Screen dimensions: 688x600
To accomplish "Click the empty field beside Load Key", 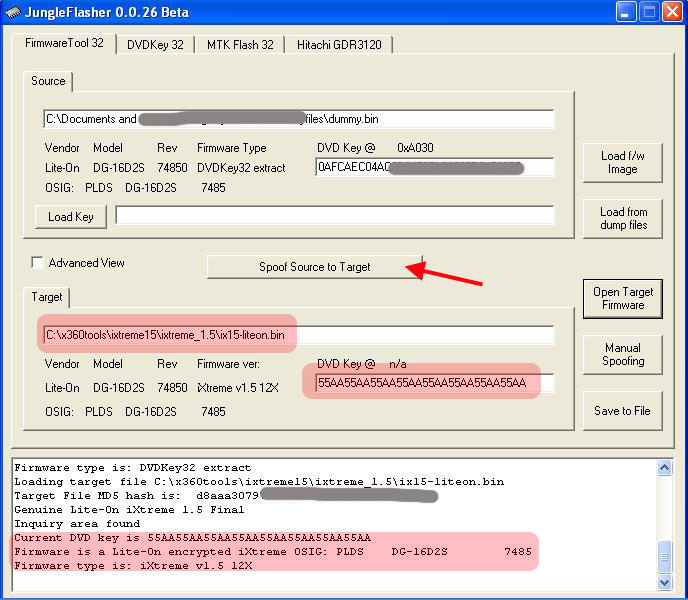I will click(x=335, y=216).
